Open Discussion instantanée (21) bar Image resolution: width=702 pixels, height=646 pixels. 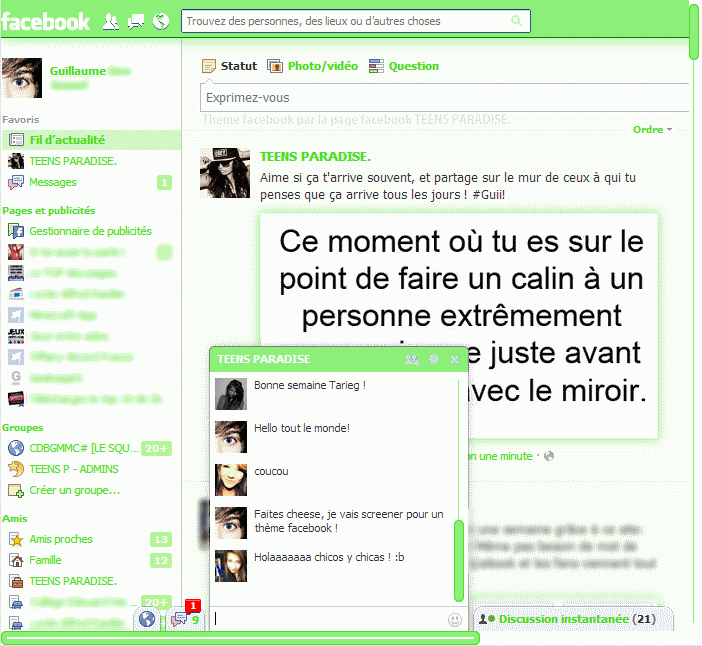[573, 619]
